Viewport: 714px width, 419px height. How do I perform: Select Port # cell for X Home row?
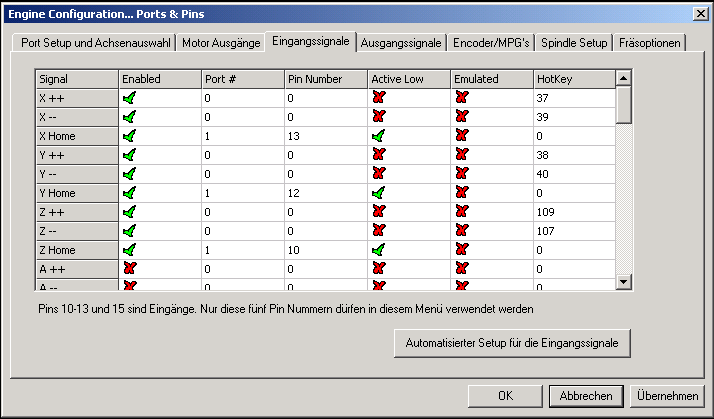243,136
